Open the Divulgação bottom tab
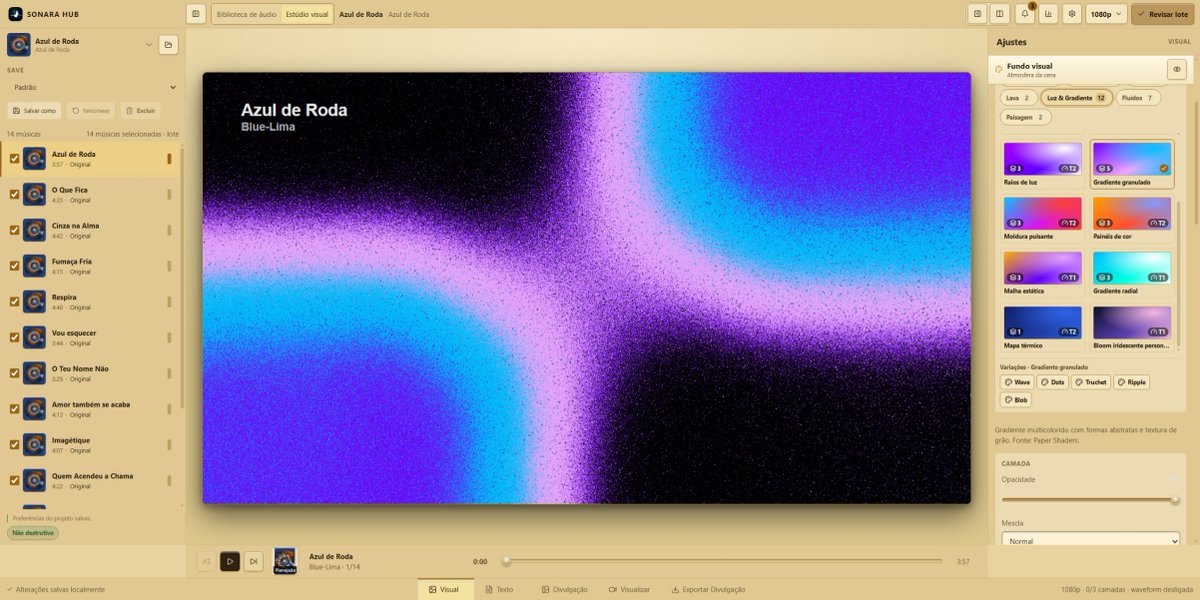1200x600 pixels. tap(564, 589)
